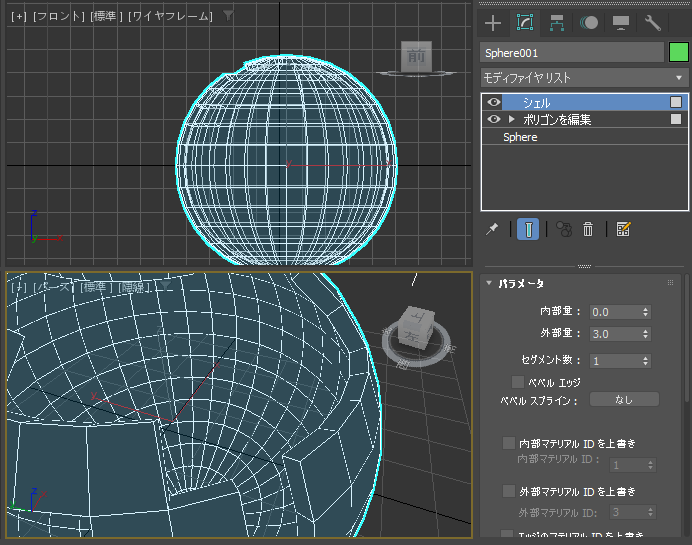
Task: Remove modifier with trash can icon
Action: (x=588, y=229)
